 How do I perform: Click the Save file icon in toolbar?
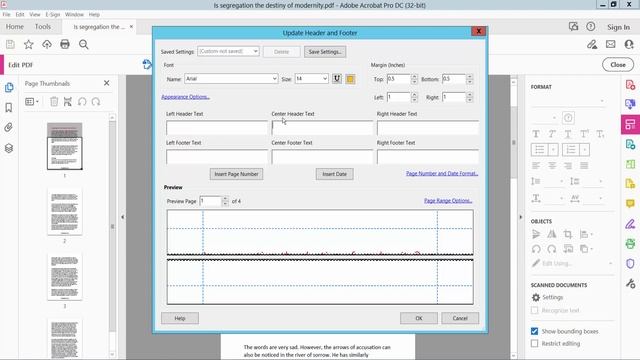[x=10, y=44]
